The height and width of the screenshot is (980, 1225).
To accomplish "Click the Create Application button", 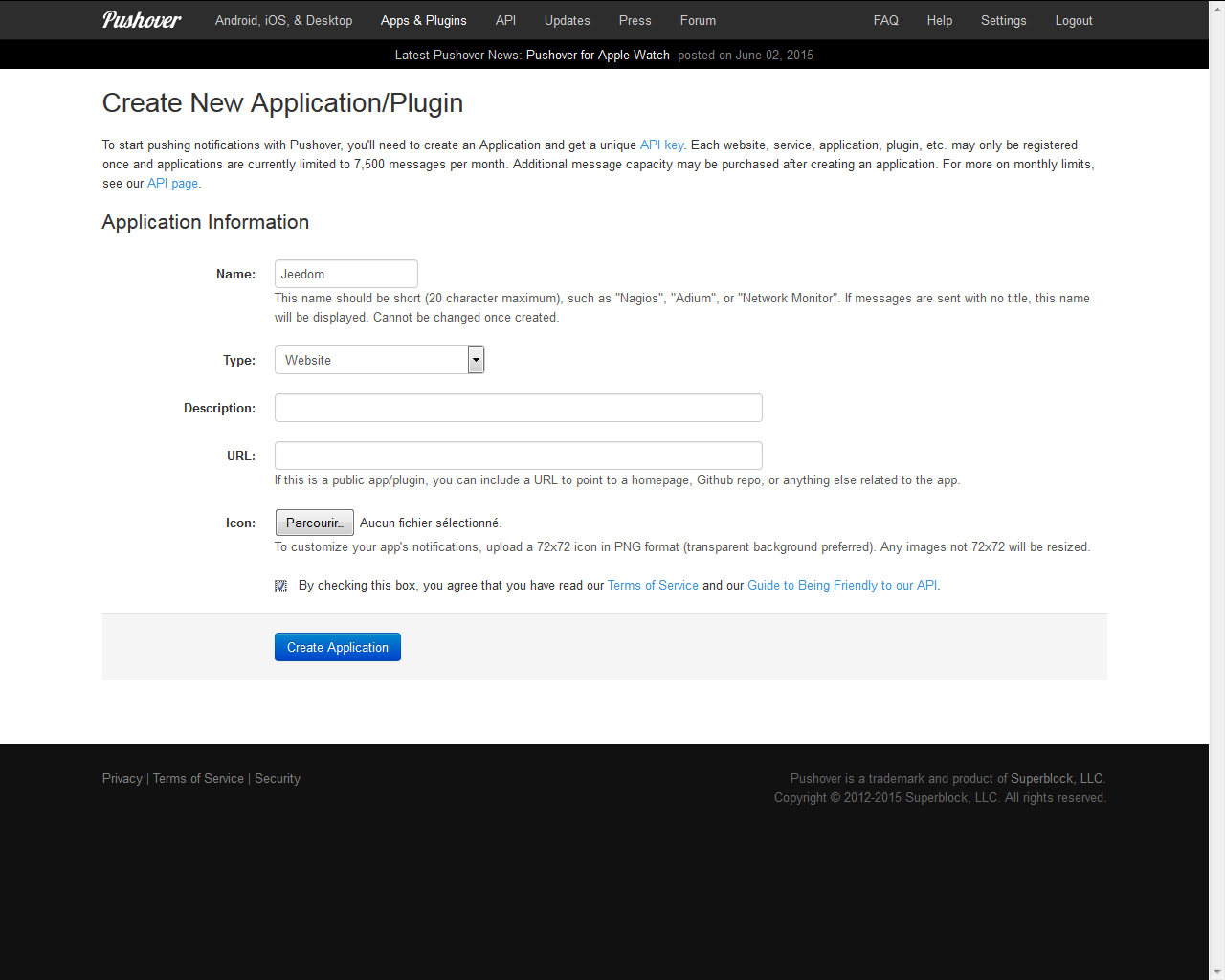I will pyautogui.click(x=338, y=647).
